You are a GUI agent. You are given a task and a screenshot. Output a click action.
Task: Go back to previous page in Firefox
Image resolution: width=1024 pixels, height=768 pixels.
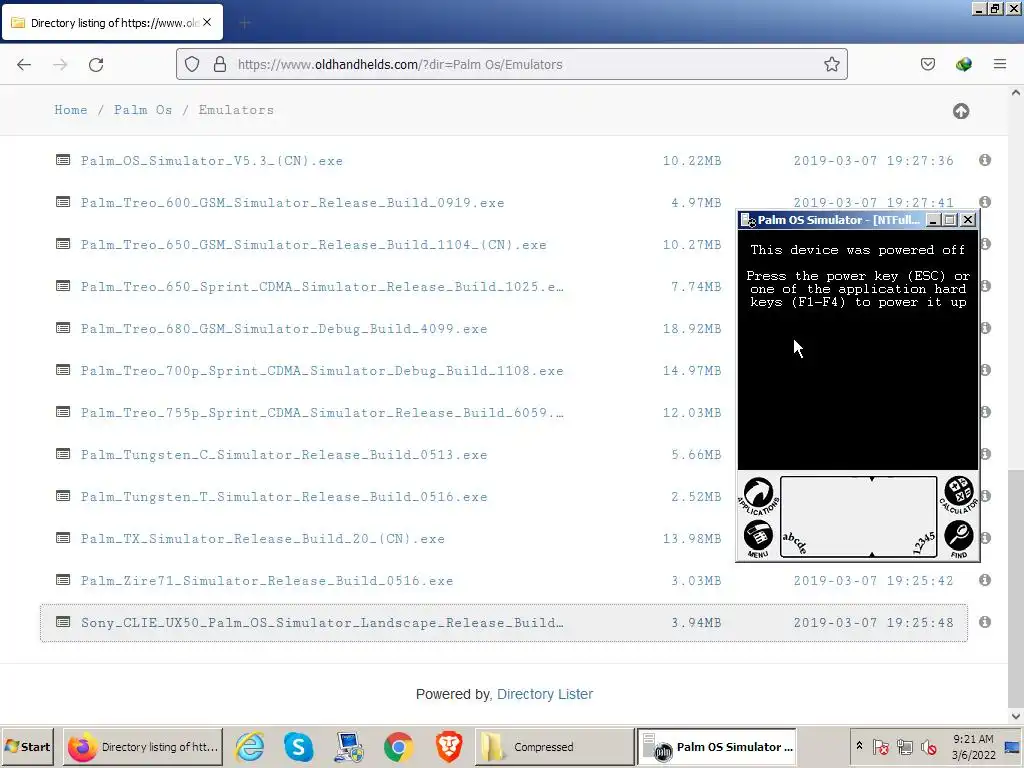(x=24, y=64)
